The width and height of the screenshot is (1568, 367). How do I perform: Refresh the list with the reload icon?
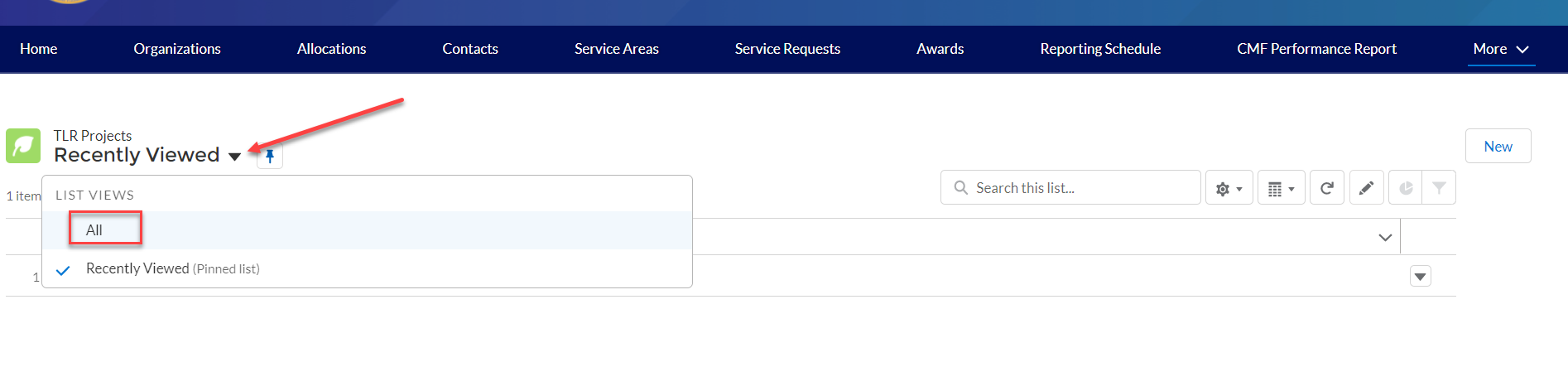coord(1326,188)
